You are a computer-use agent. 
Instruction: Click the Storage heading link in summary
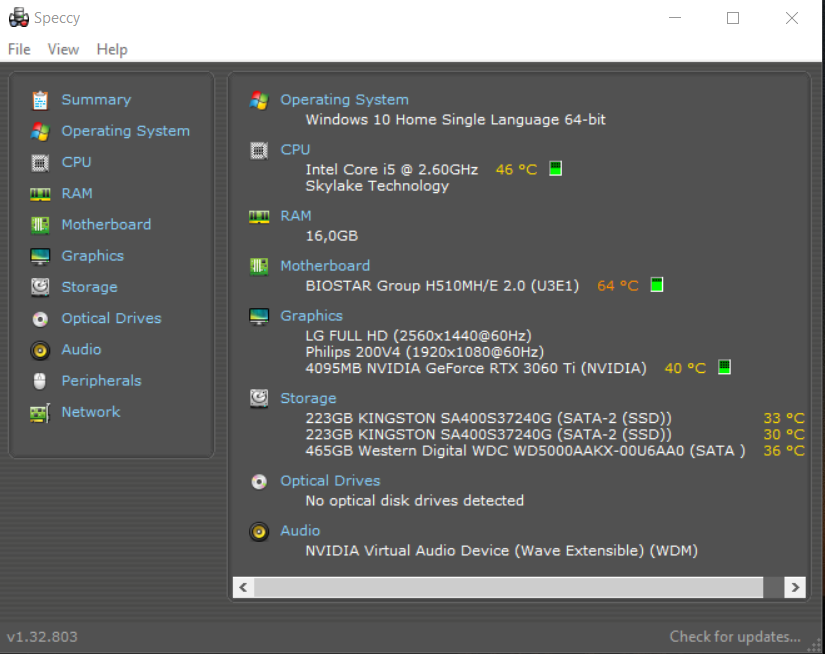[308, 398]
